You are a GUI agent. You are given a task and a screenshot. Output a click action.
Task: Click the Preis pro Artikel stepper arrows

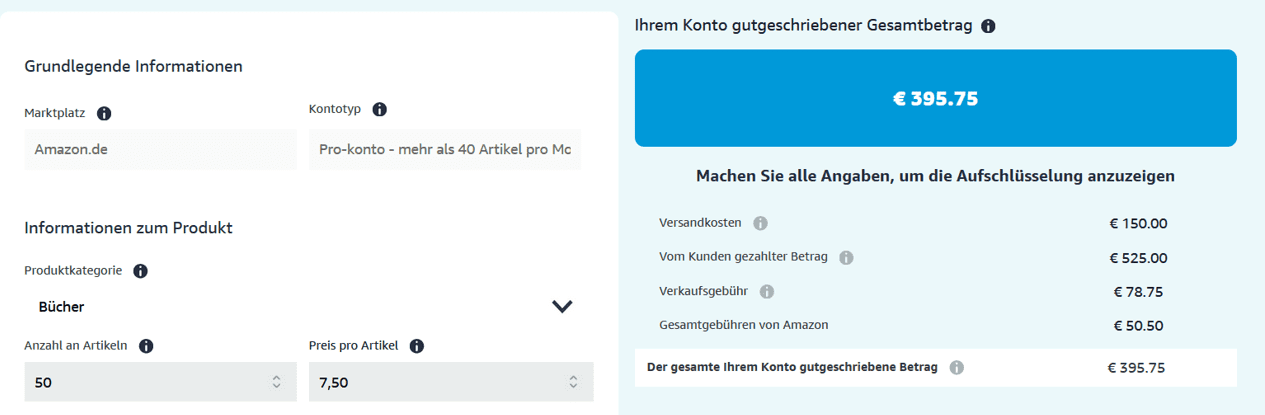573,382
